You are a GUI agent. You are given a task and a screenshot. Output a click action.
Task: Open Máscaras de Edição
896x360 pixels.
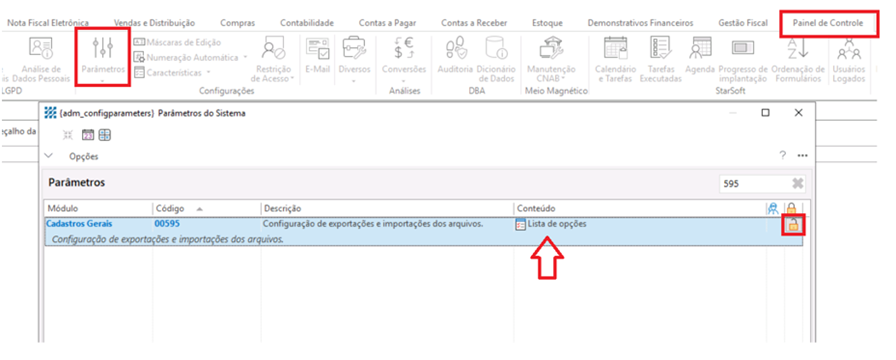coord(177,42)
